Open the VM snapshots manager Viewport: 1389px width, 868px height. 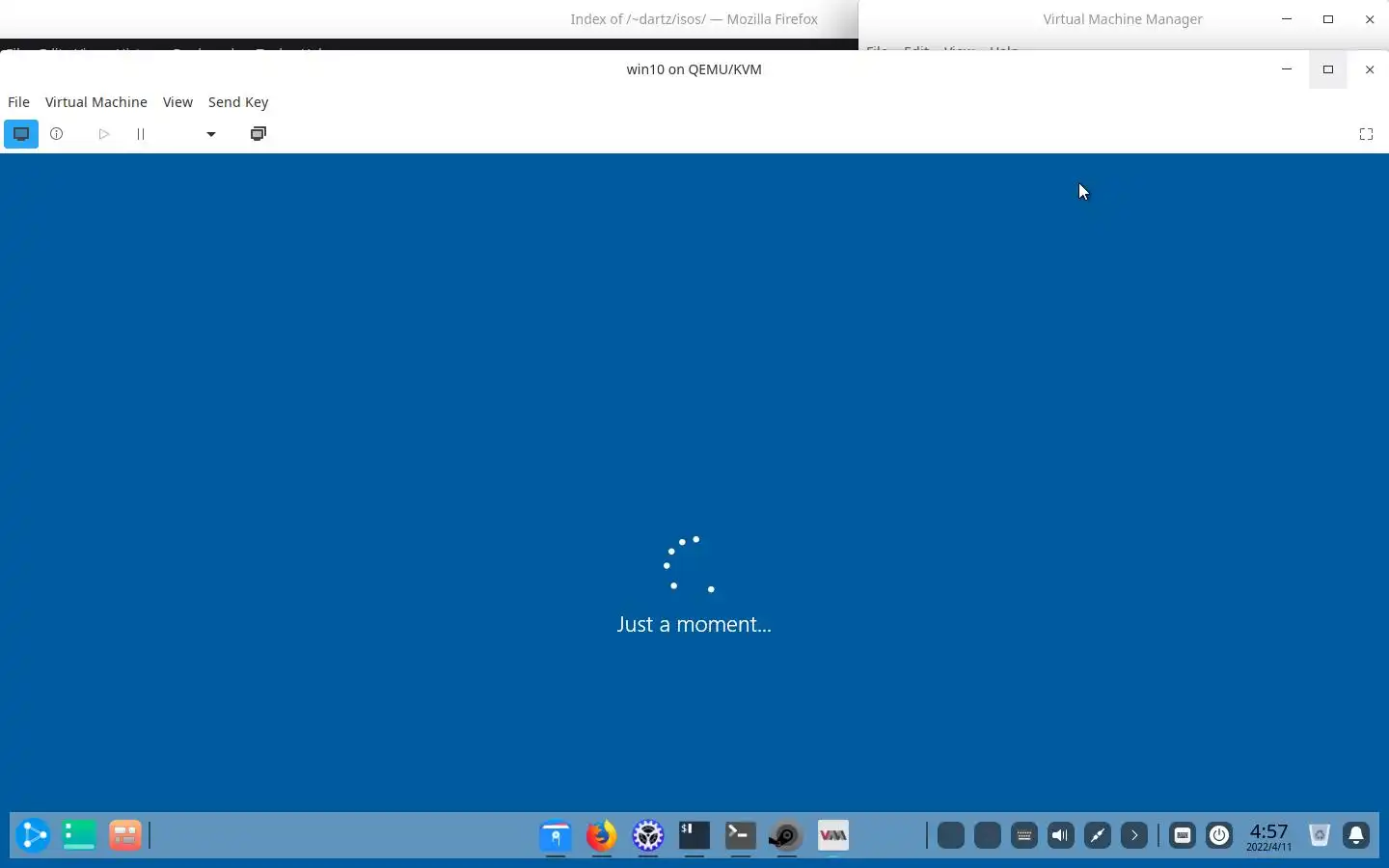pyautogui.click(x=259, y=134)
